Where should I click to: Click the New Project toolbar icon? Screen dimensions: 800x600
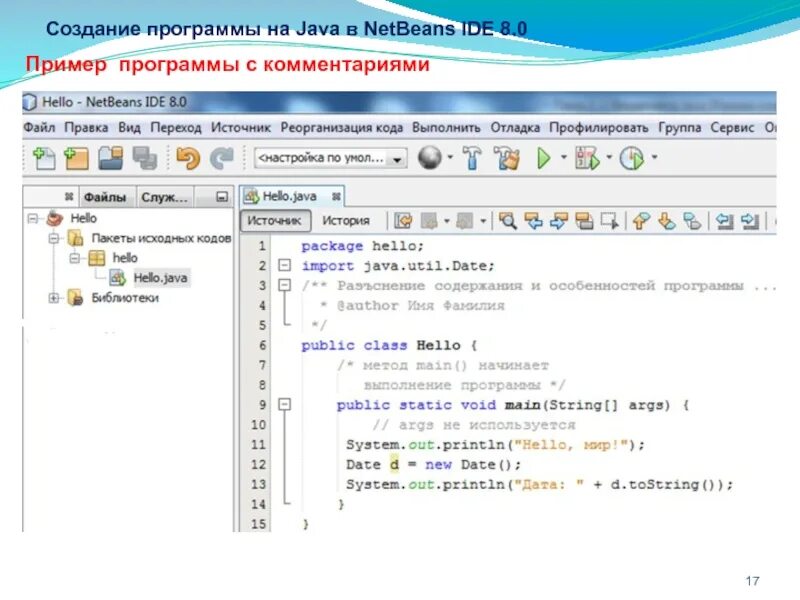[x=76, y=158]
